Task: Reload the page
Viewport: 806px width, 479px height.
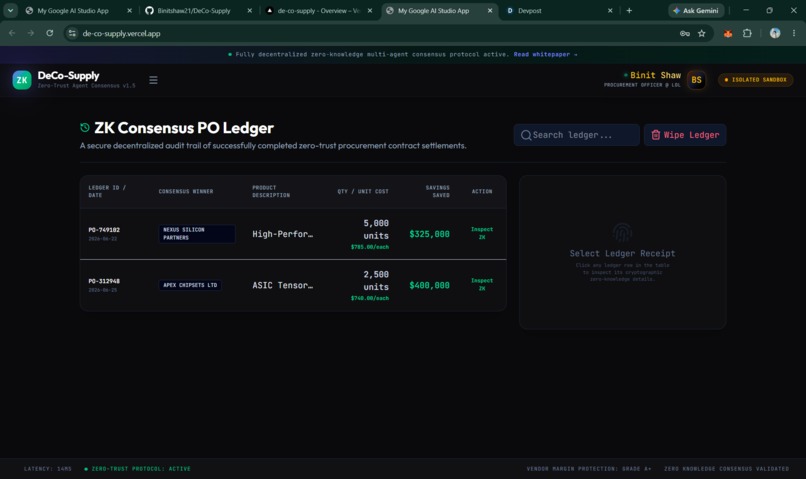Action: (49, 33)
